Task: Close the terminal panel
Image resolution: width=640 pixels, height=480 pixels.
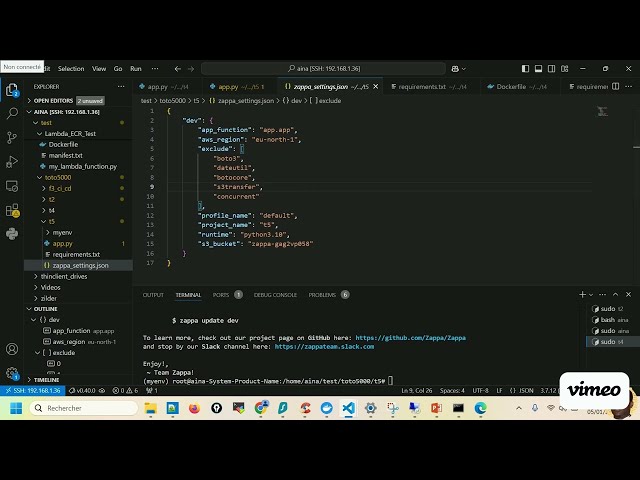Action: click(629, 294)
